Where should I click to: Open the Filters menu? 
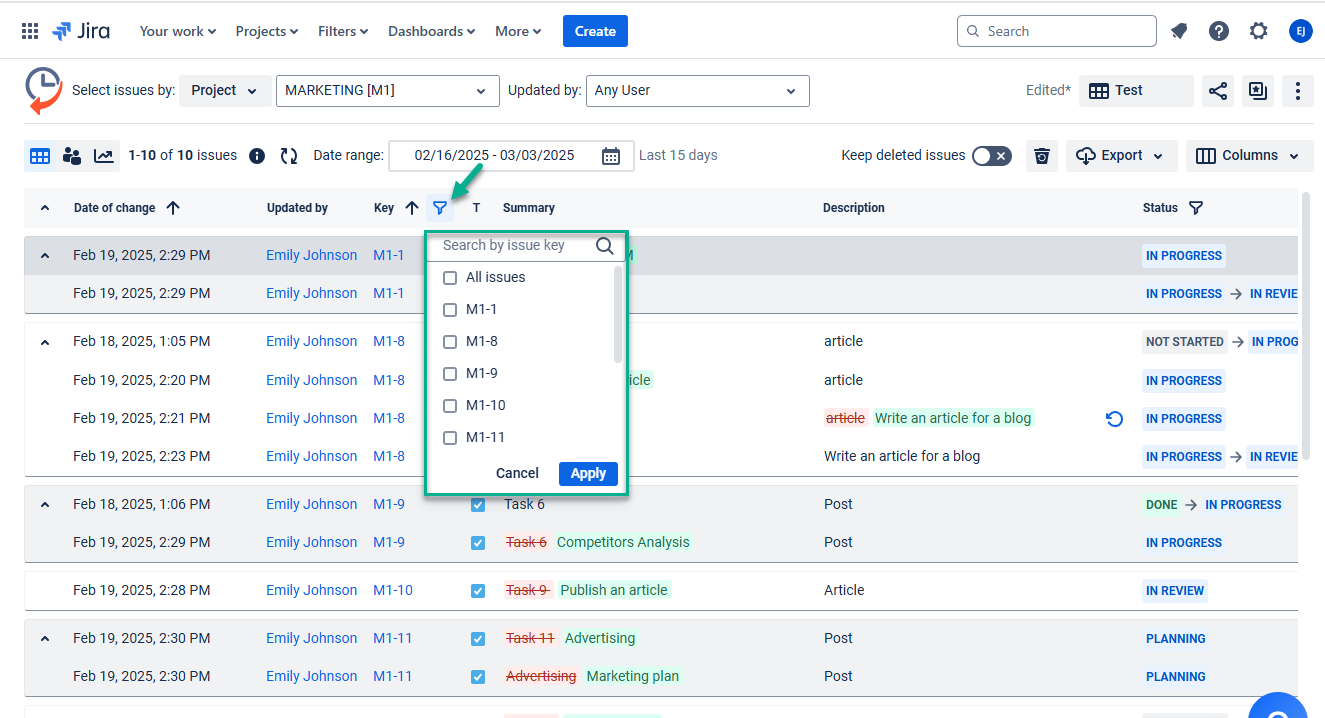click(x=343, y=31)
